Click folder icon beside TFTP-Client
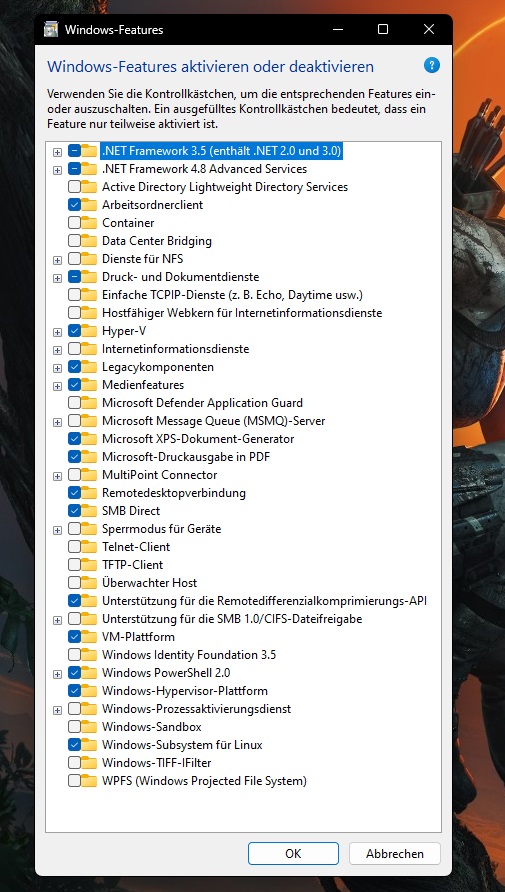Image resolution: width=505 pixels, height=892 pixels. pos(89,564)
